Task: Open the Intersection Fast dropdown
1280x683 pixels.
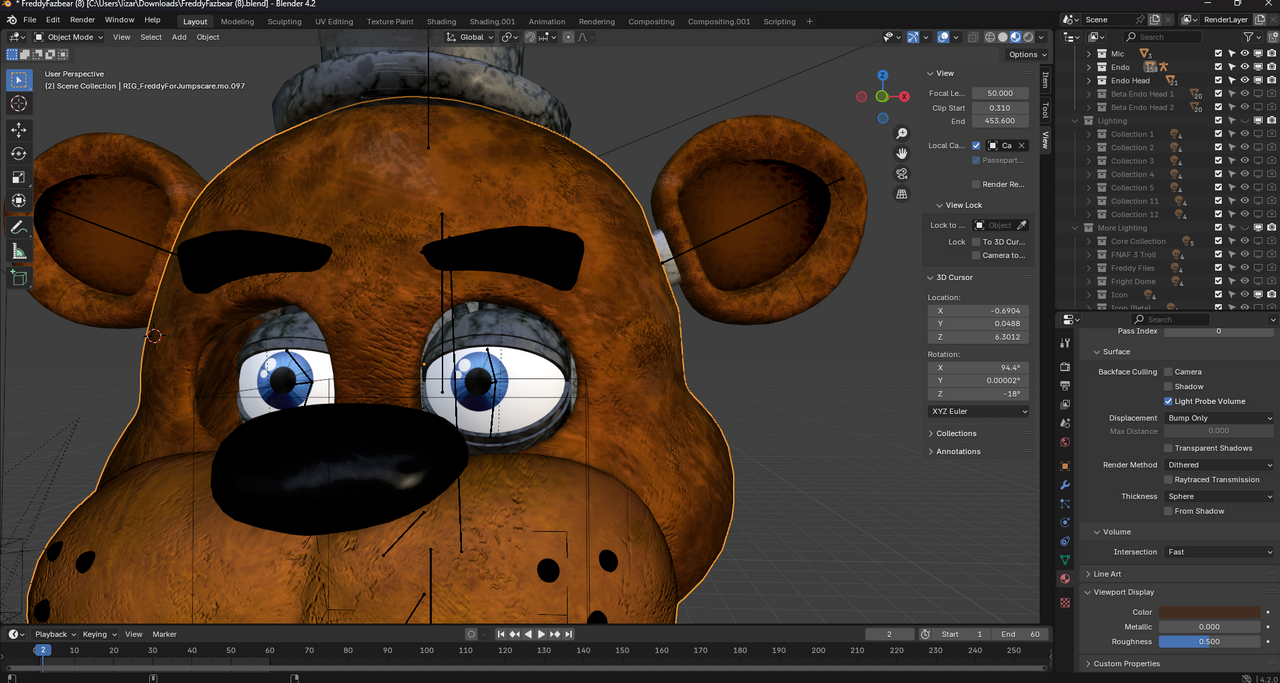Action: click(x=1220, y=552)
